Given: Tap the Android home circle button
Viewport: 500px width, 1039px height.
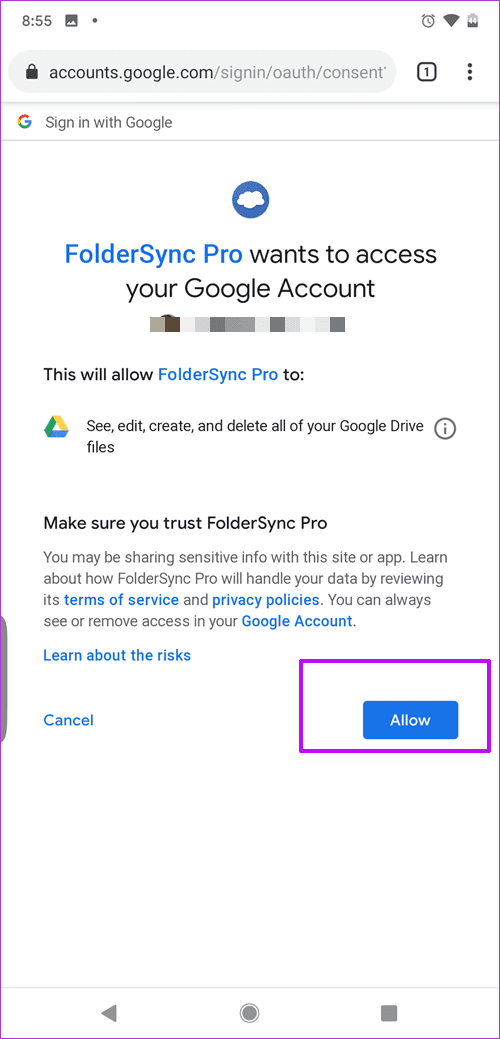Looking at the screenshot, I should (250, 1012).
